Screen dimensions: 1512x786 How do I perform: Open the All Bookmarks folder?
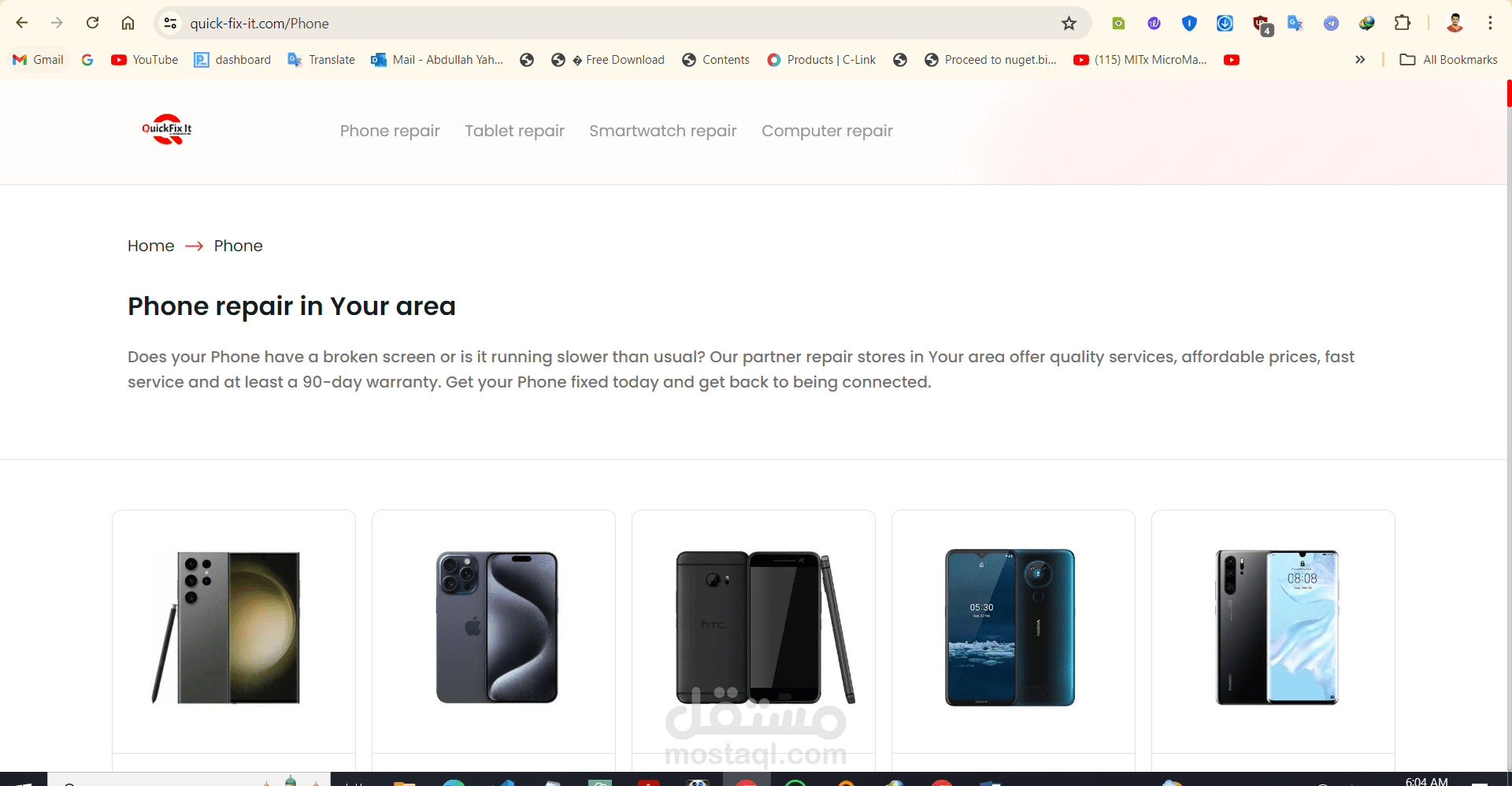coord(1448,60)
